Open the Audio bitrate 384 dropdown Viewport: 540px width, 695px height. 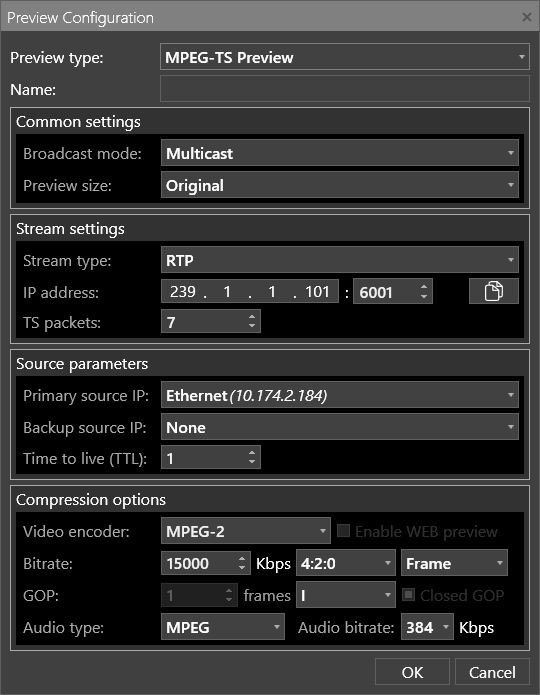tap(427, 627)
